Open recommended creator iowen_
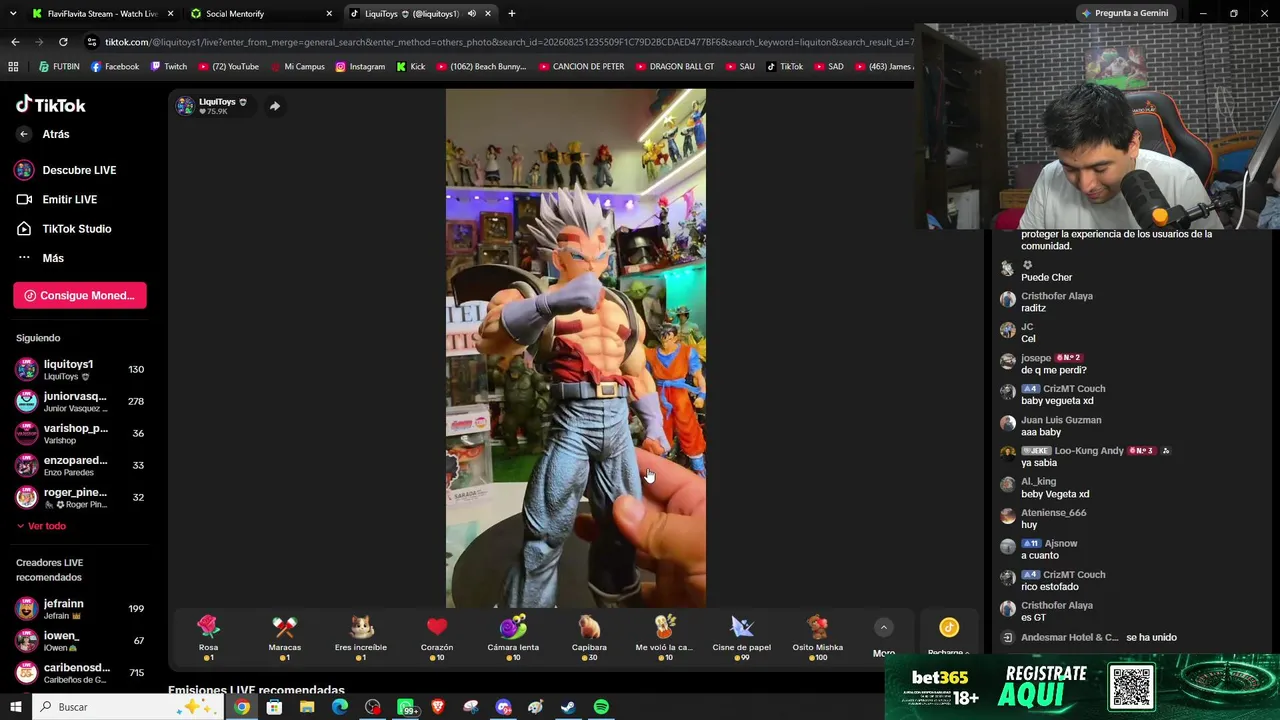 [x=80, y=640]
